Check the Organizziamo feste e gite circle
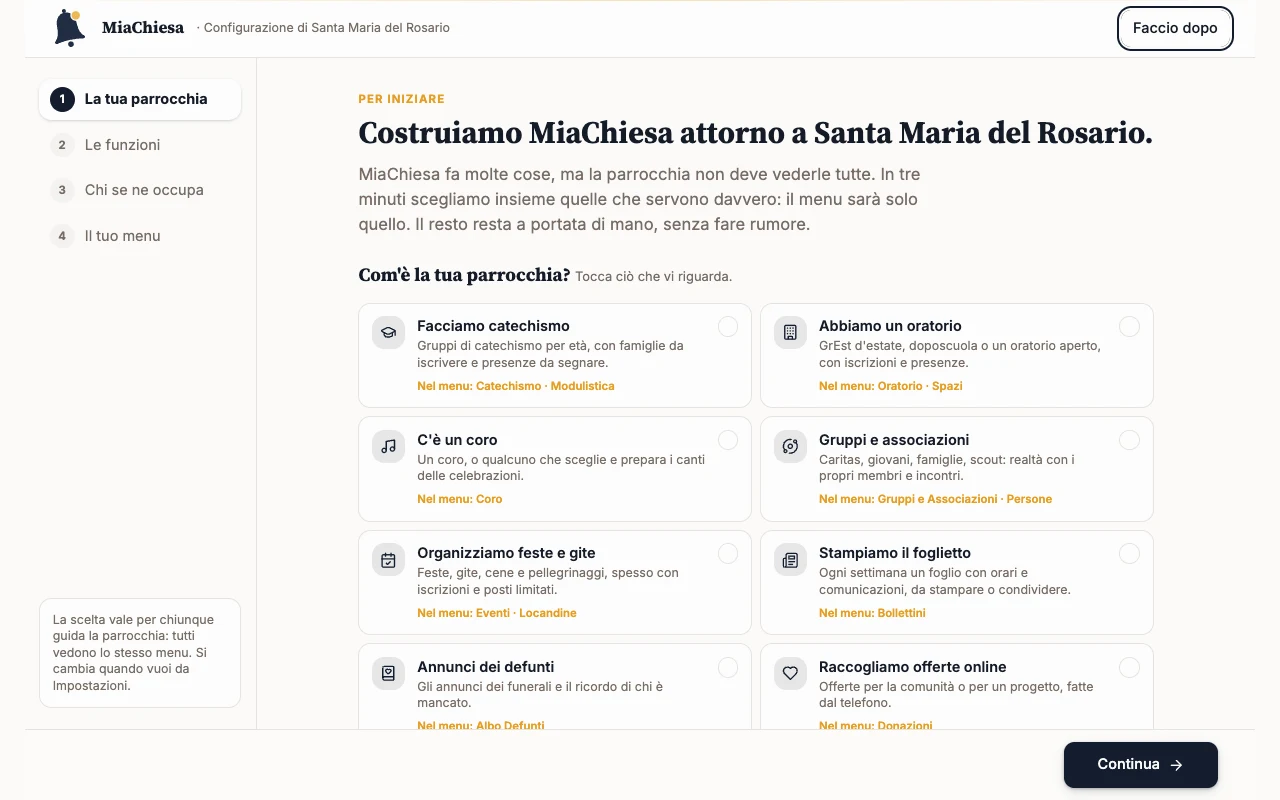 (728, 554)
